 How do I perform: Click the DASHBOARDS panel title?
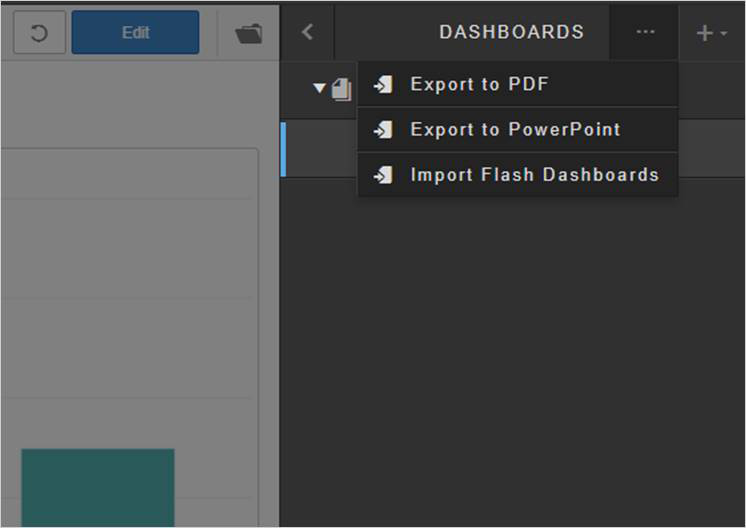click(511, 32)
